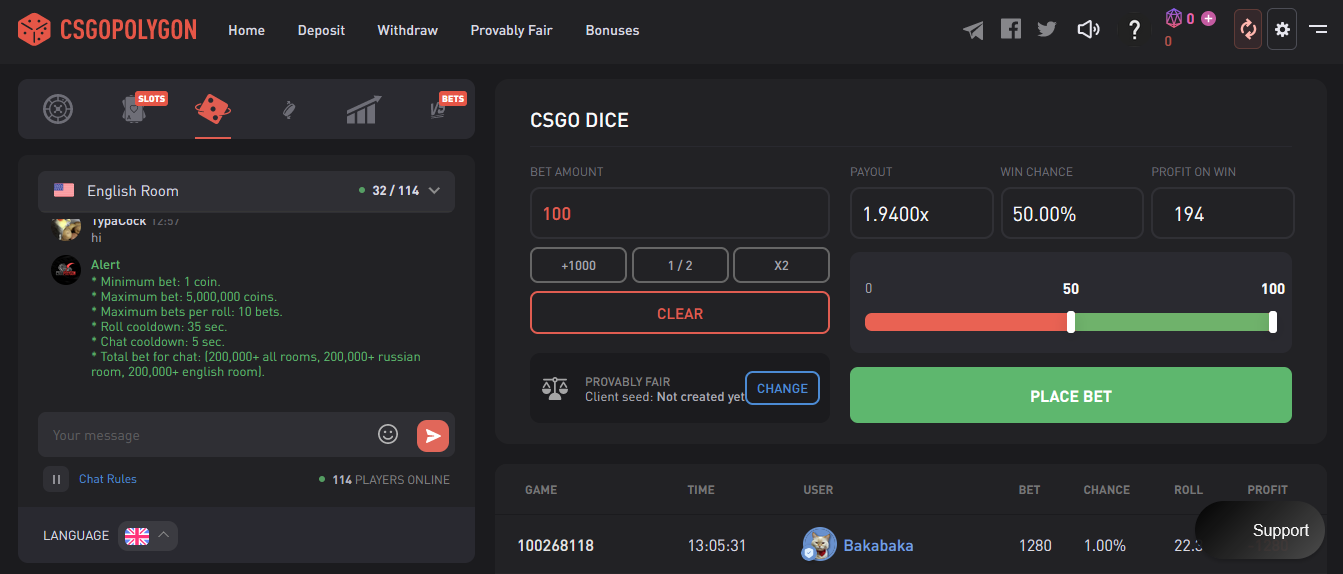The width and height of the screenshot is (1343, 574).
Task: Open the Bonuses menu item
Action: (612, 30)
